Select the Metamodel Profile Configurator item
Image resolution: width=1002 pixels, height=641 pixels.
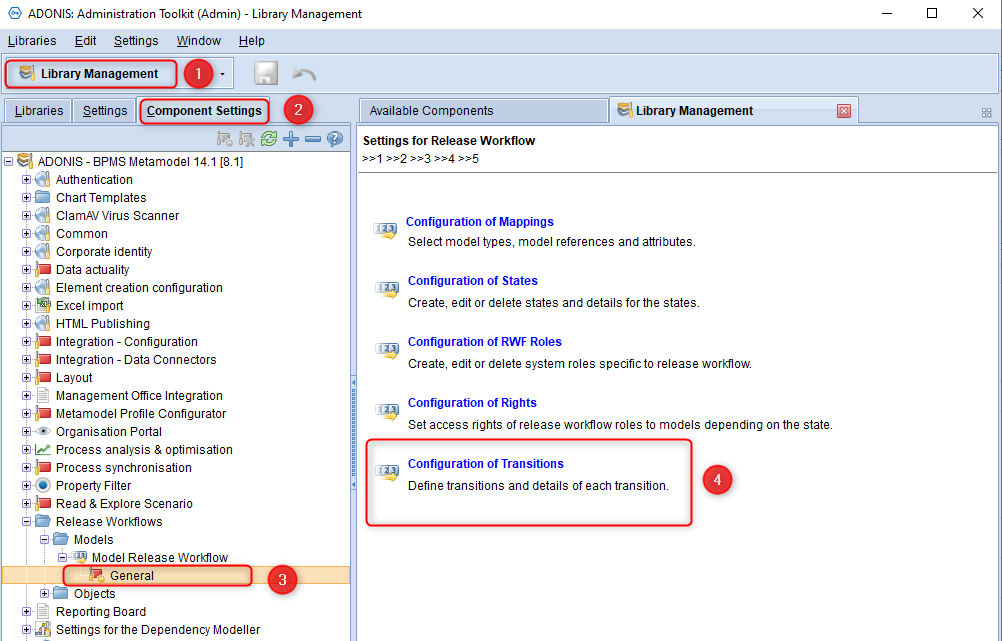(141, 413)
